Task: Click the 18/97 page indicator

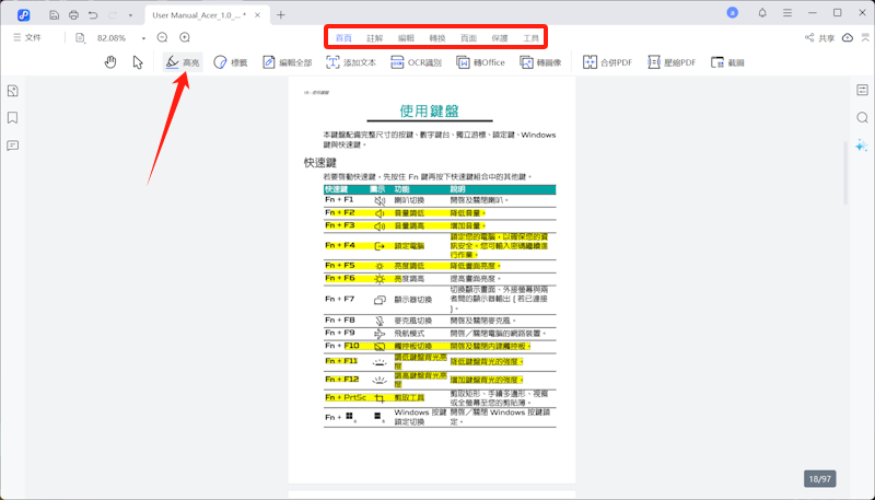Action: [820, 479]
